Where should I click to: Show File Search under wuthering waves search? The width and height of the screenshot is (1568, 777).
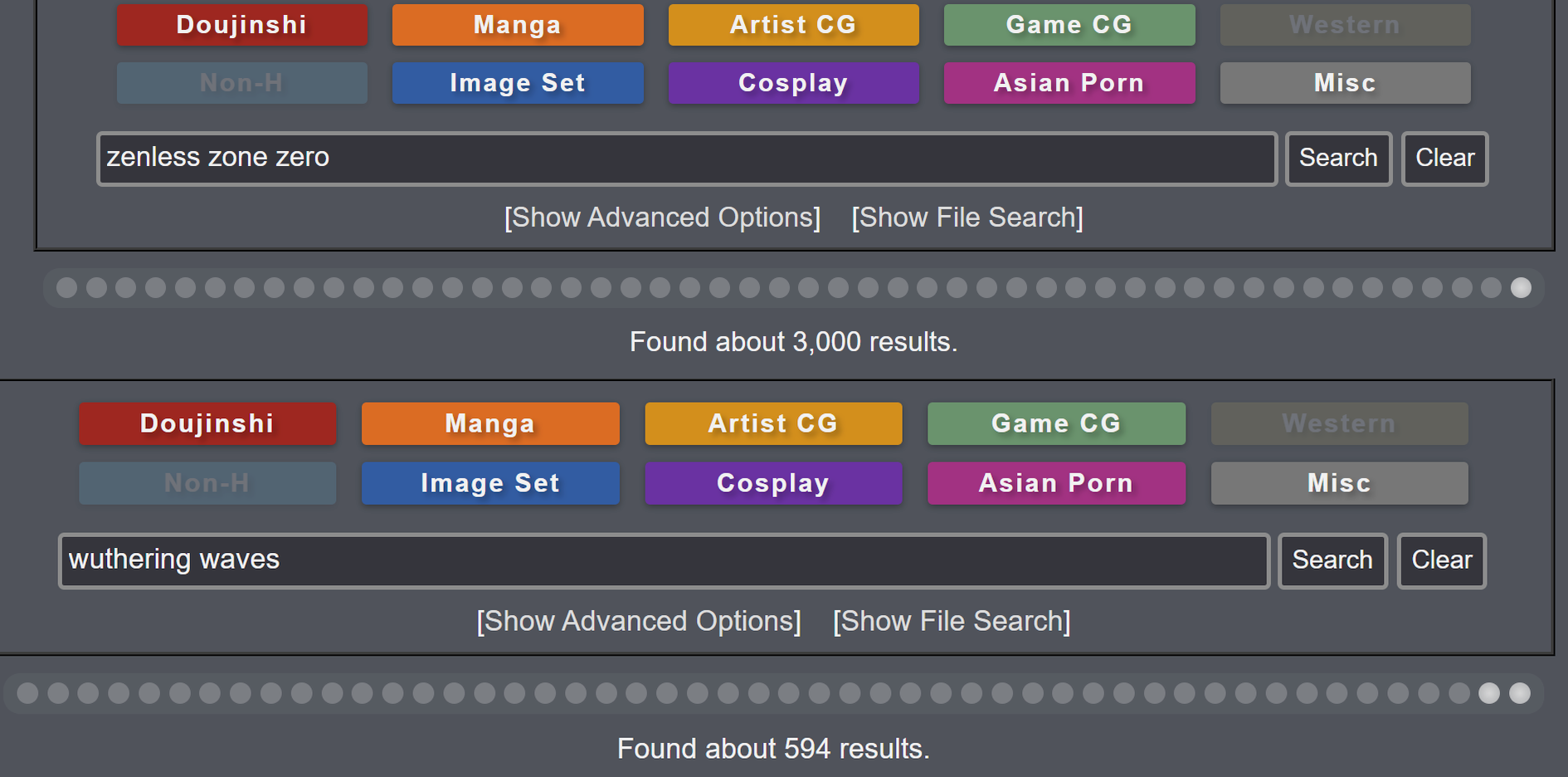tap(952, 621)
